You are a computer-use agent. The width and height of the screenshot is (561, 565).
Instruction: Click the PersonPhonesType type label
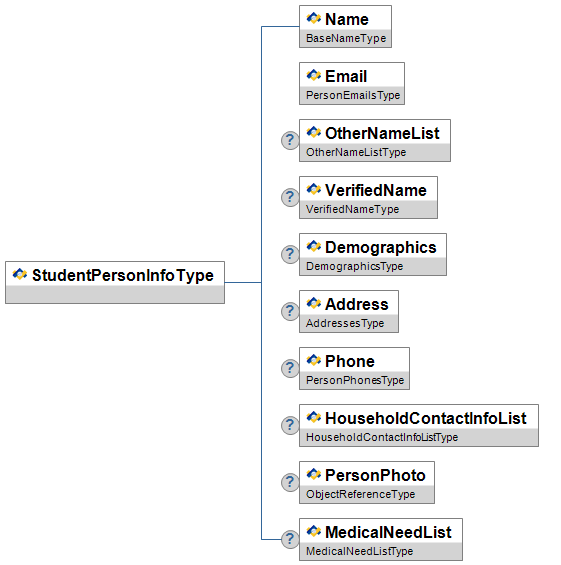(x=355, y=380)
